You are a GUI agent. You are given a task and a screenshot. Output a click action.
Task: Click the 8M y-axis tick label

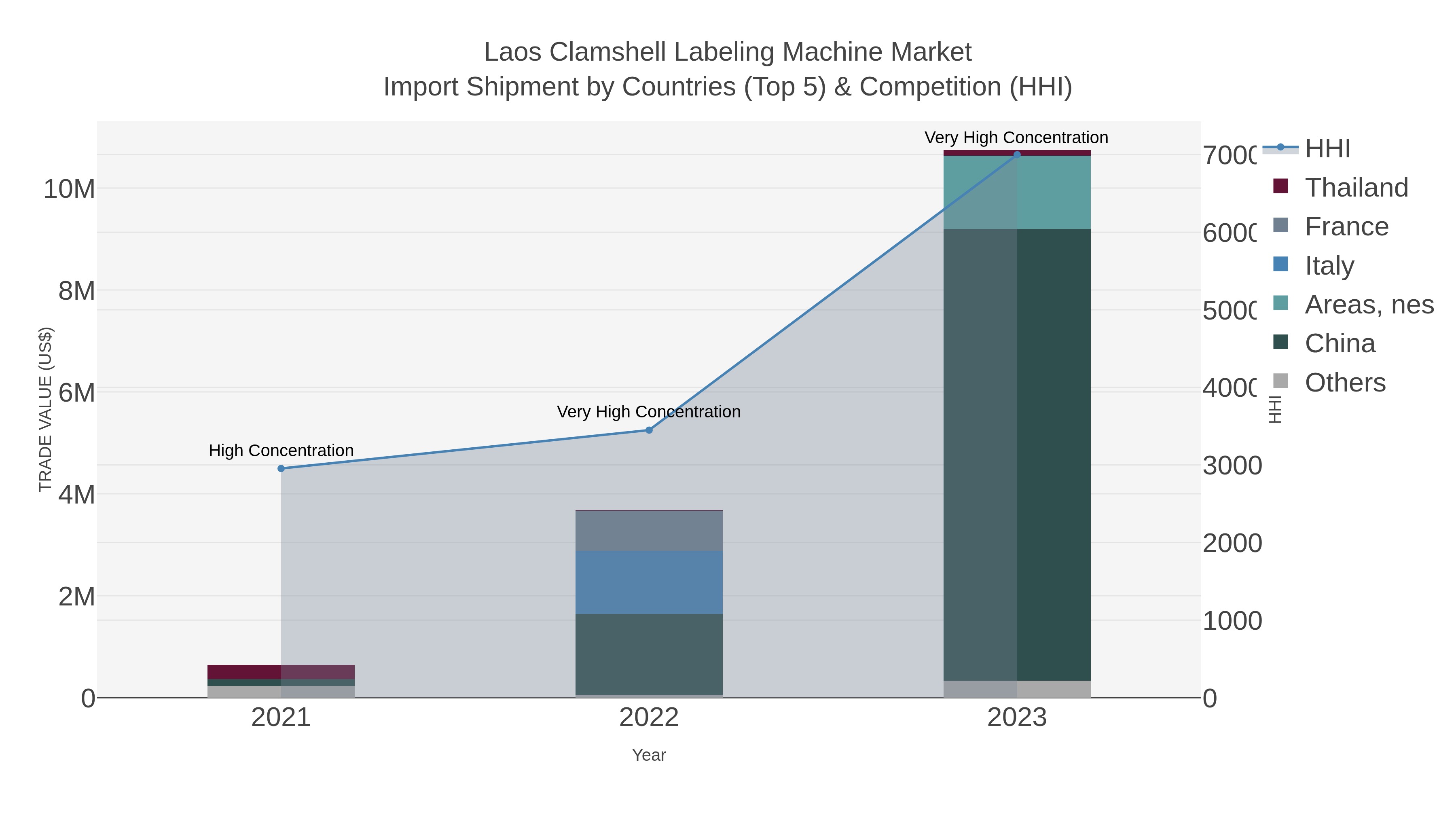76,291
